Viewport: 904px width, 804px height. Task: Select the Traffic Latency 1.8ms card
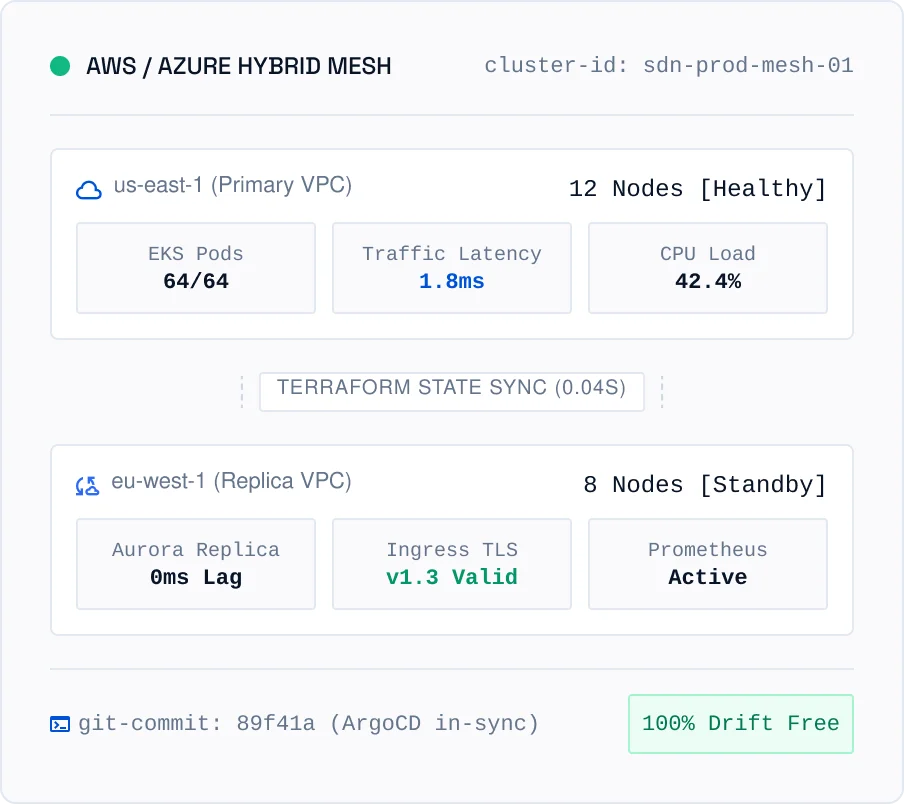click(452, 268)
